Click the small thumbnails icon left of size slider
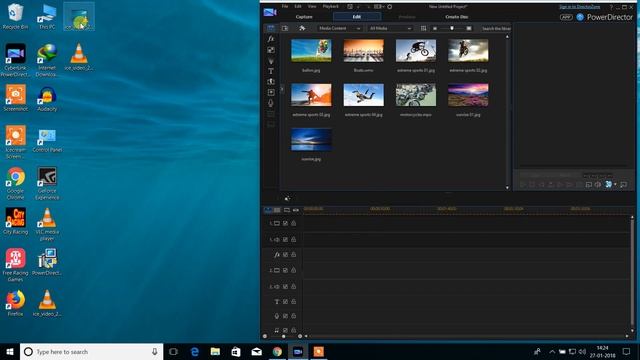The image size is (640, 360). pos(435,28)
